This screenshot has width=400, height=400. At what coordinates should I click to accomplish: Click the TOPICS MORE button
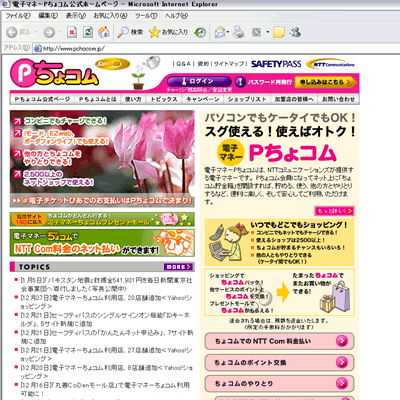pos(178,267)
